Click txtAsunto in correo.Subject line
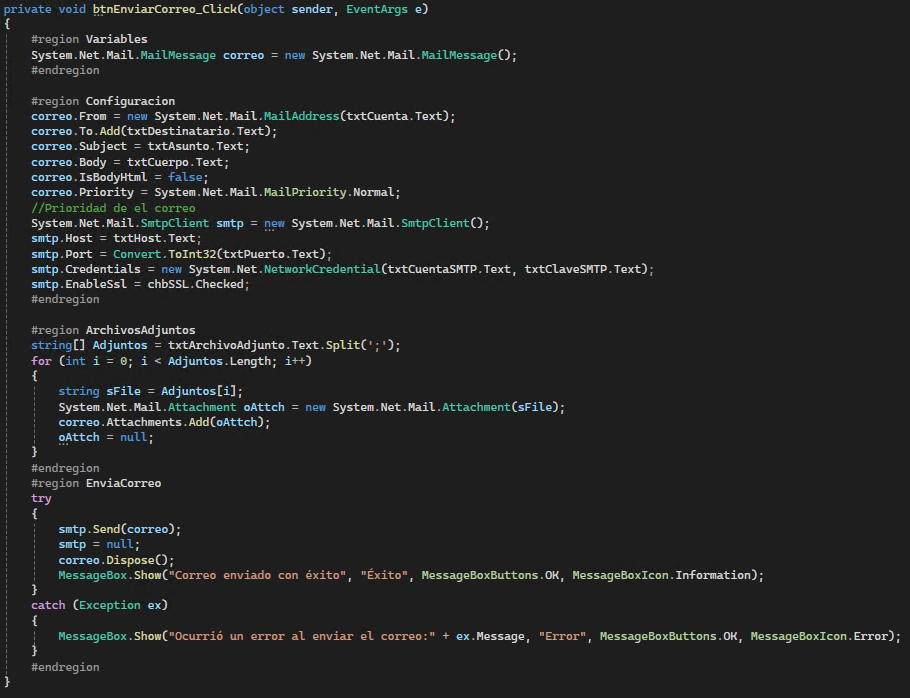 tap(178, 146)
